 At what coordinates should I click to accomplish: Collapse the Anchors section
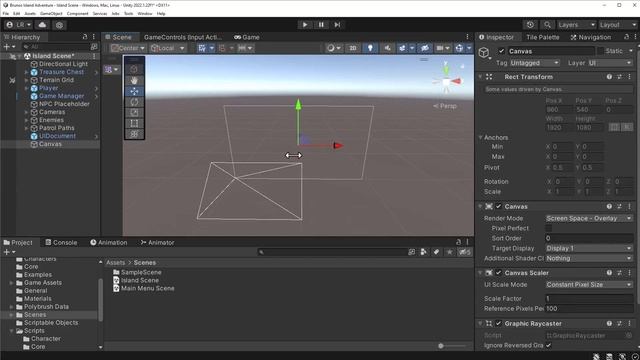tap(480, 138)
